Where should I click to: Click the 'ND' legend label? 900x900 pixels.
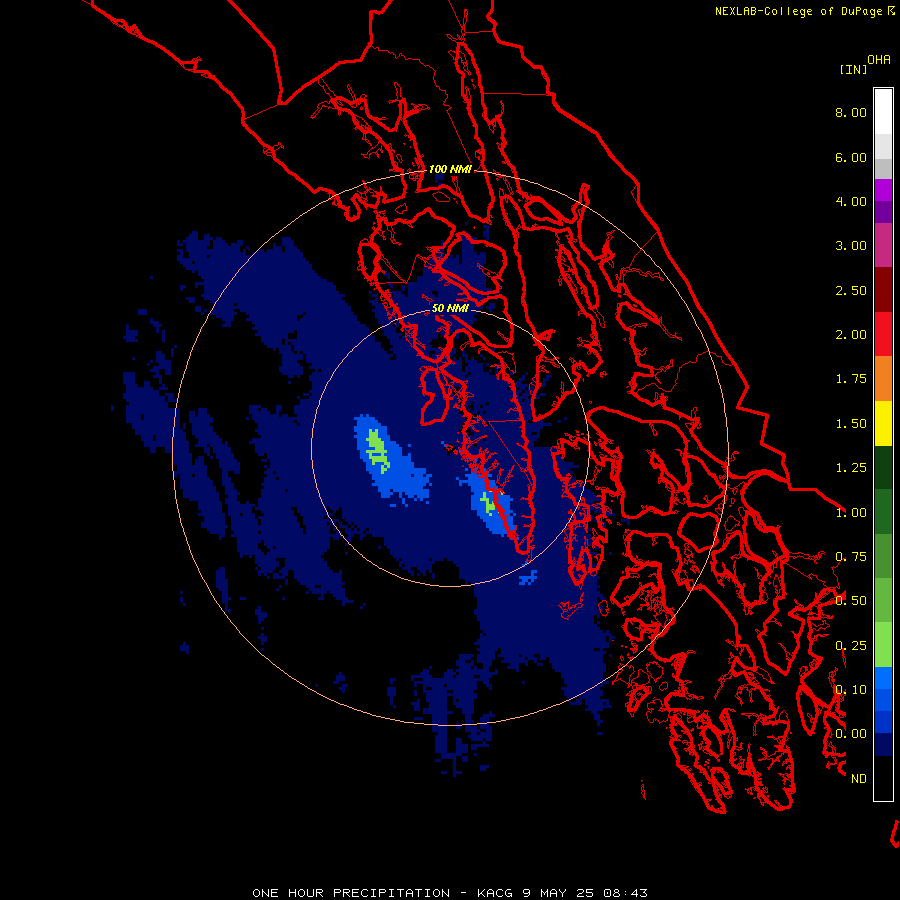click(859, 779)
